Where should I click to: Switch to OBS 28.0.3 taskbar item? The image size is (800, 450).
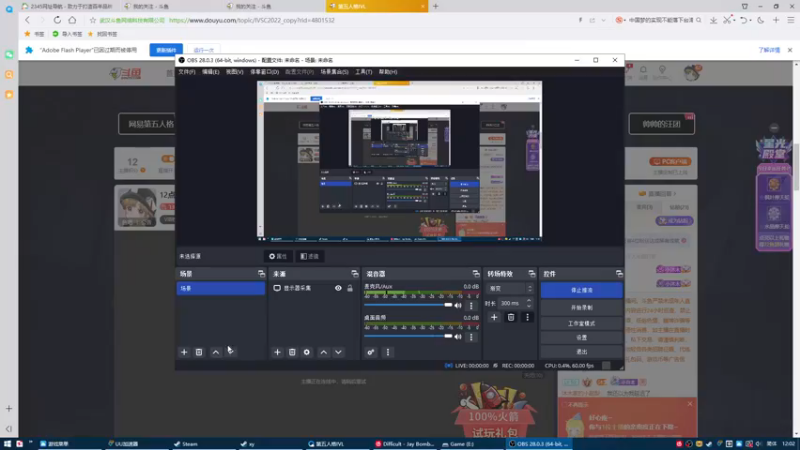(x=539, y=444)
